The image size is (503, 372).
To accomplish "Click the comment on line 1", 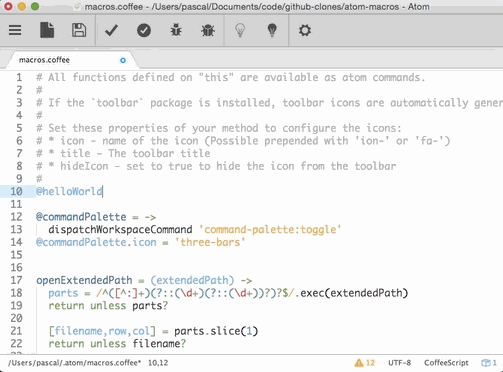I will click(x=231, y=77).
